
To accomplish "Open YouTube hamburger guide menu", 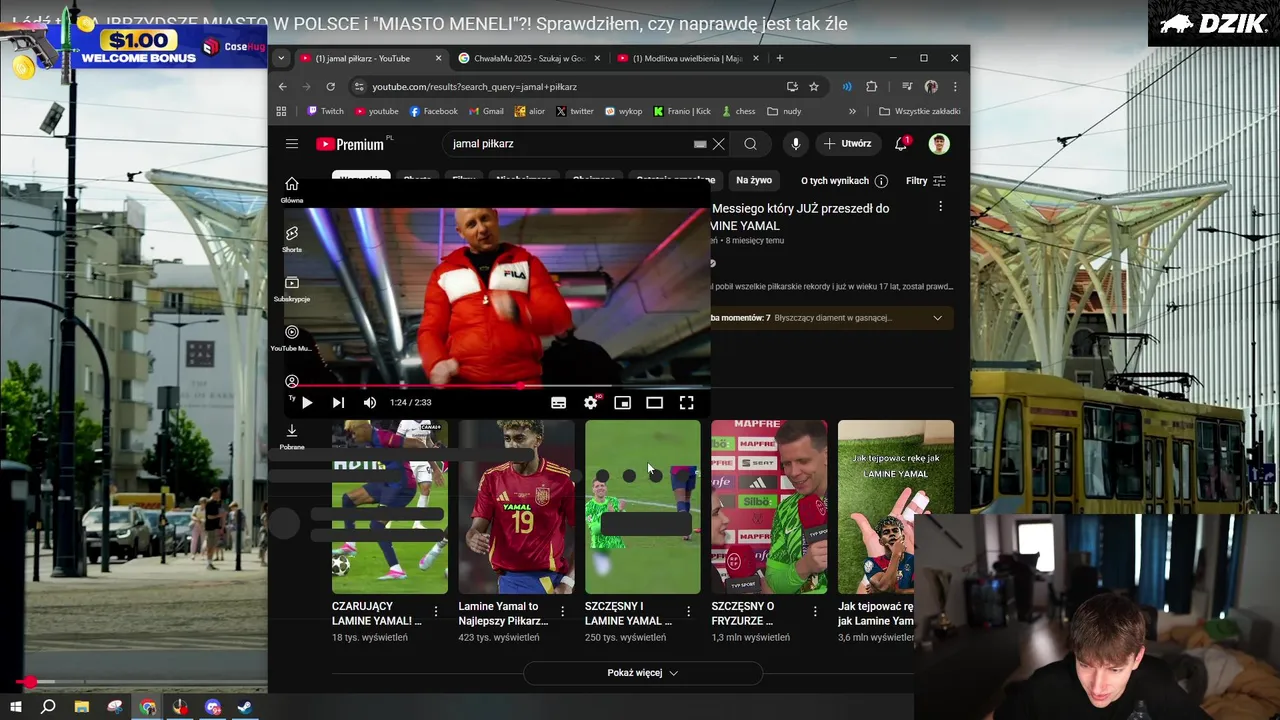I will (x=292, y=144).
